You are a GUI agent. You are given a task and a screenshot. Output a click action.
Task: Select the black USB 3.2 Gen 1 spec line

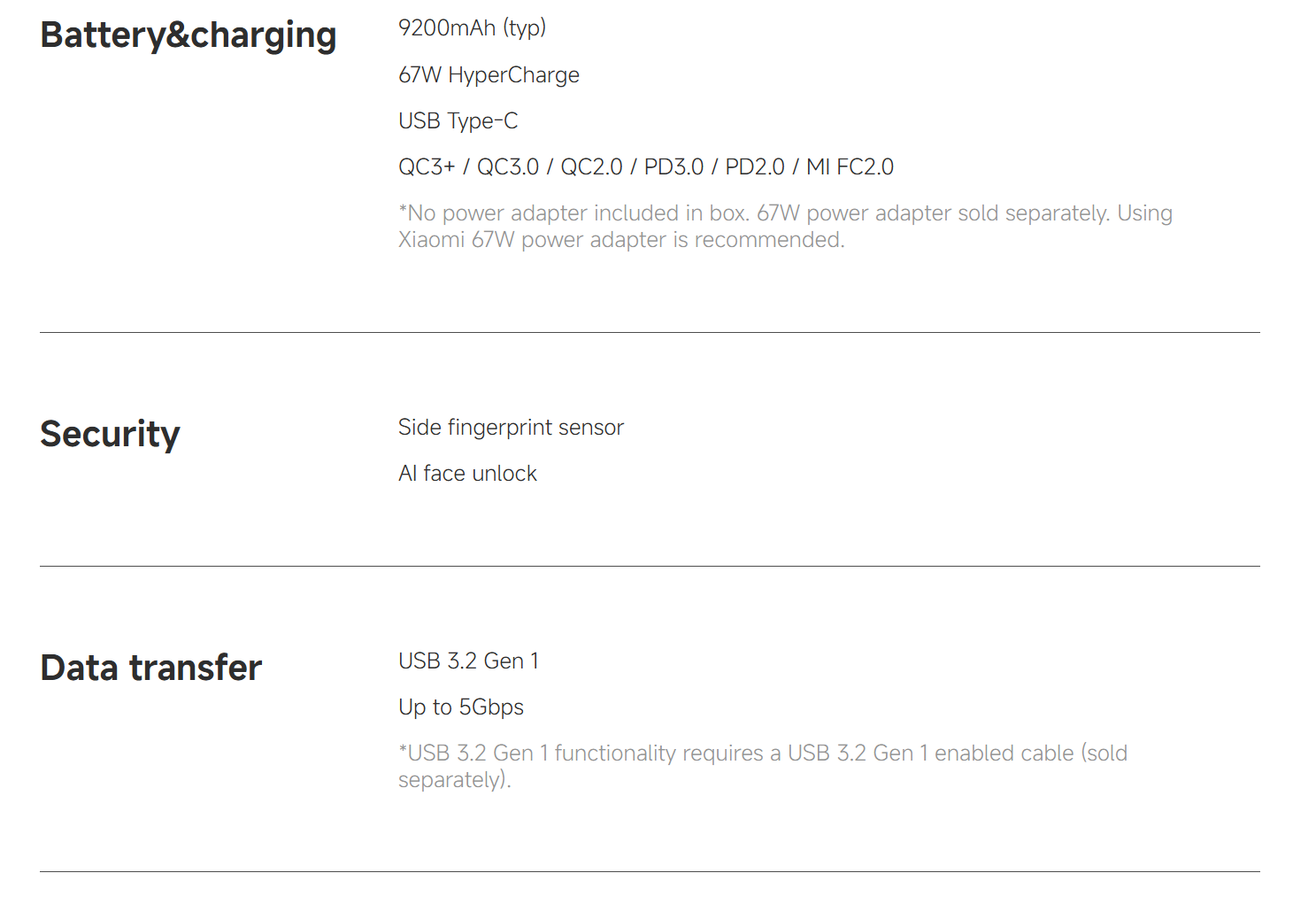[x=468, y=661]
